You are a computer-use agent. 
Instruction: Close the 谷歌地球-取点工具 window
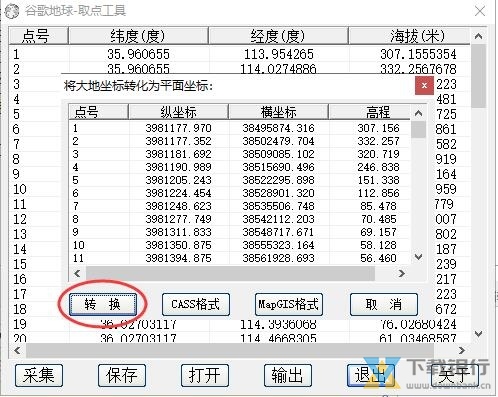point(480,11)
